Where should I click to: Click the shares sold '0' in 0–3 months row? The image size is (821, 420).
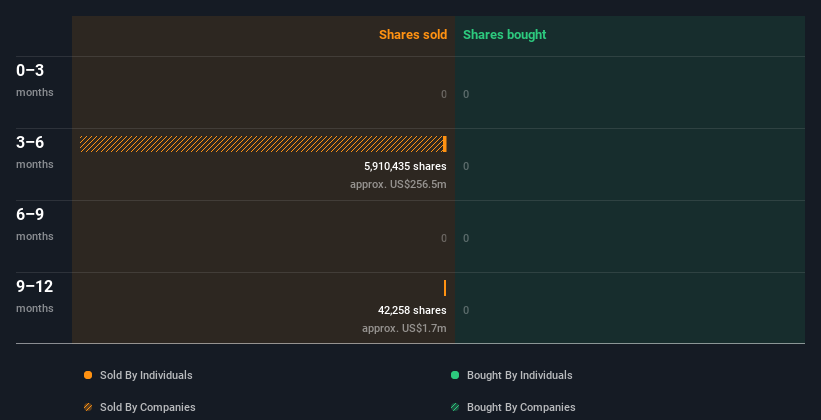pyautogui.click(x=444, y=94)
